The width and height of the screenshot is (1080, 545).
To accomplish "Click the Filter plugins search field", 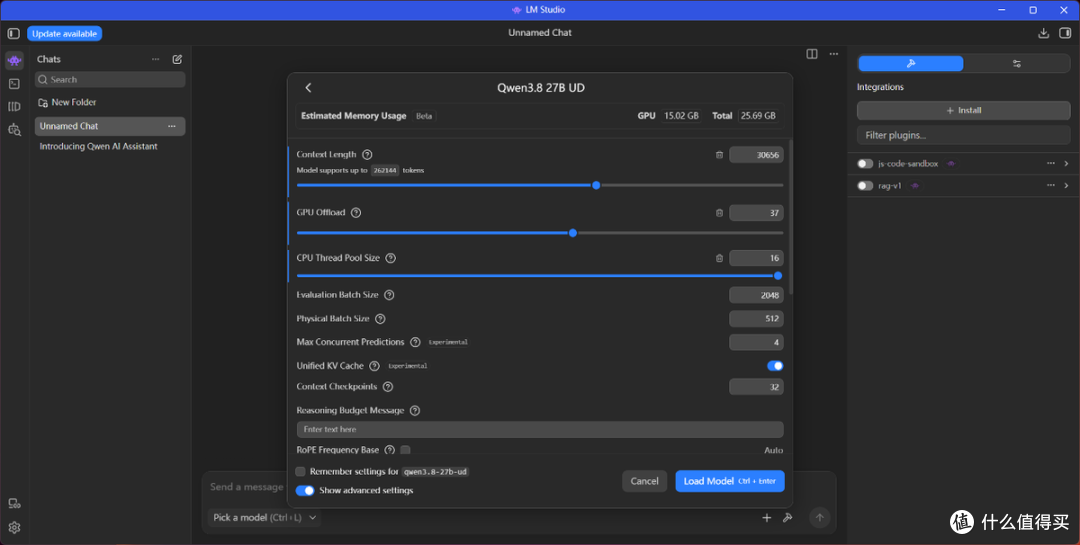I will 964,135.
